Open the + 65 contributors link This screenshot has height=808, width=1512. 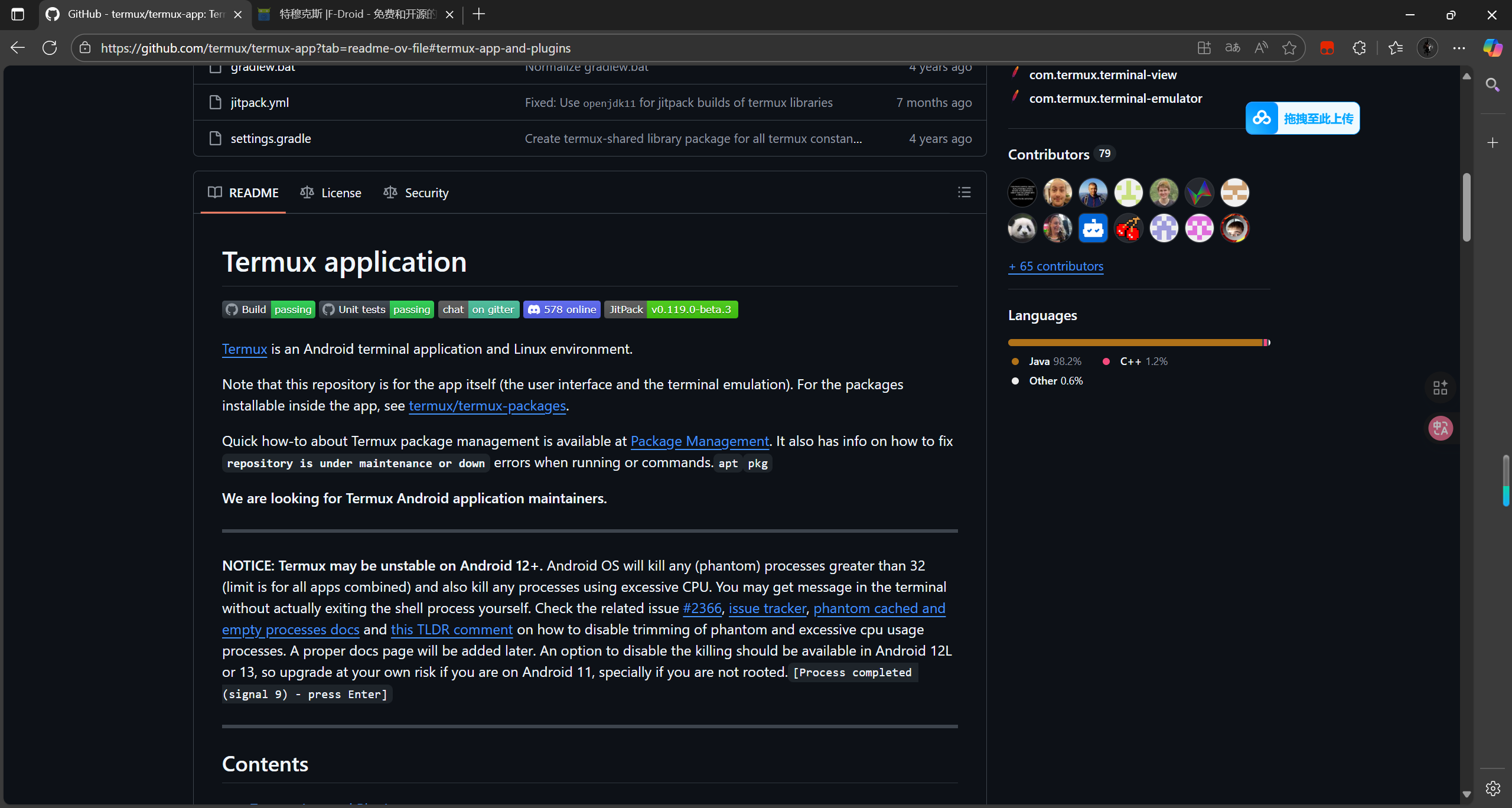click(1055, 266)
